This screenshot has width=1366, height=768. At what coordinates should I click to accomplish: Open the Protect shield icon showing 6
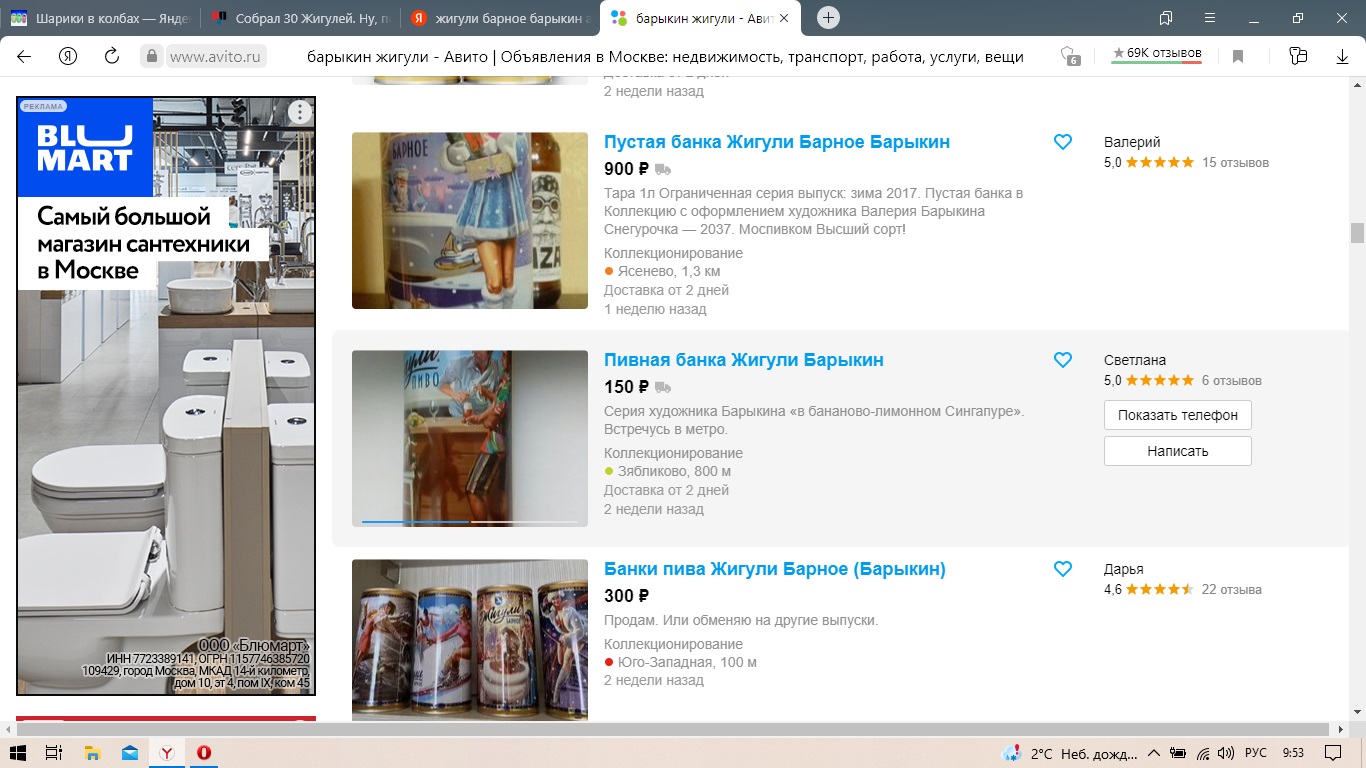pyautogui.click(x=1070, y=56)
